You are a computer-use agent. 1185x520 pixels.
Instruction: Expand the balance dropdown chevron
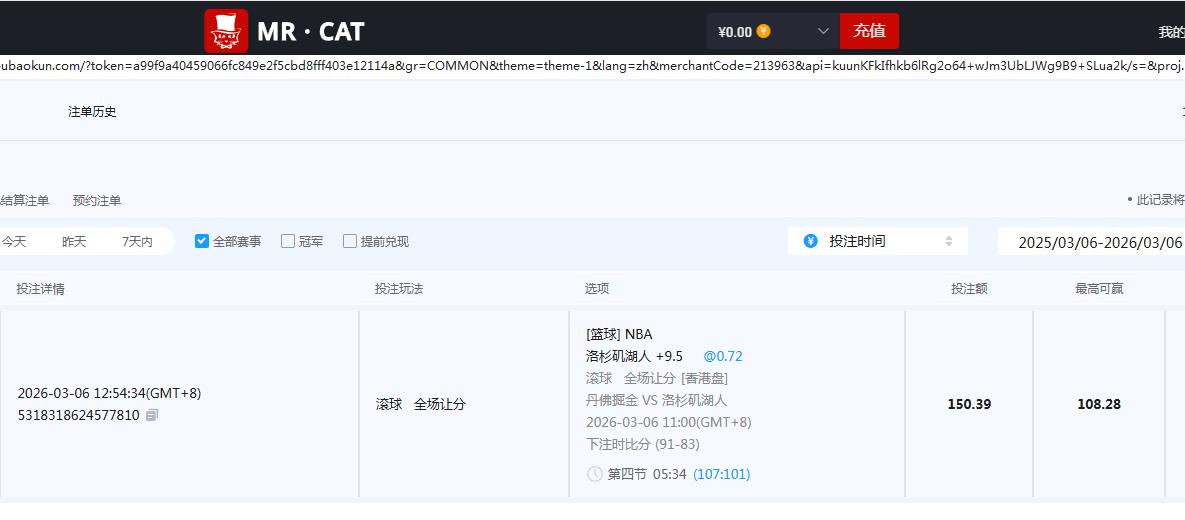(823, 31)
